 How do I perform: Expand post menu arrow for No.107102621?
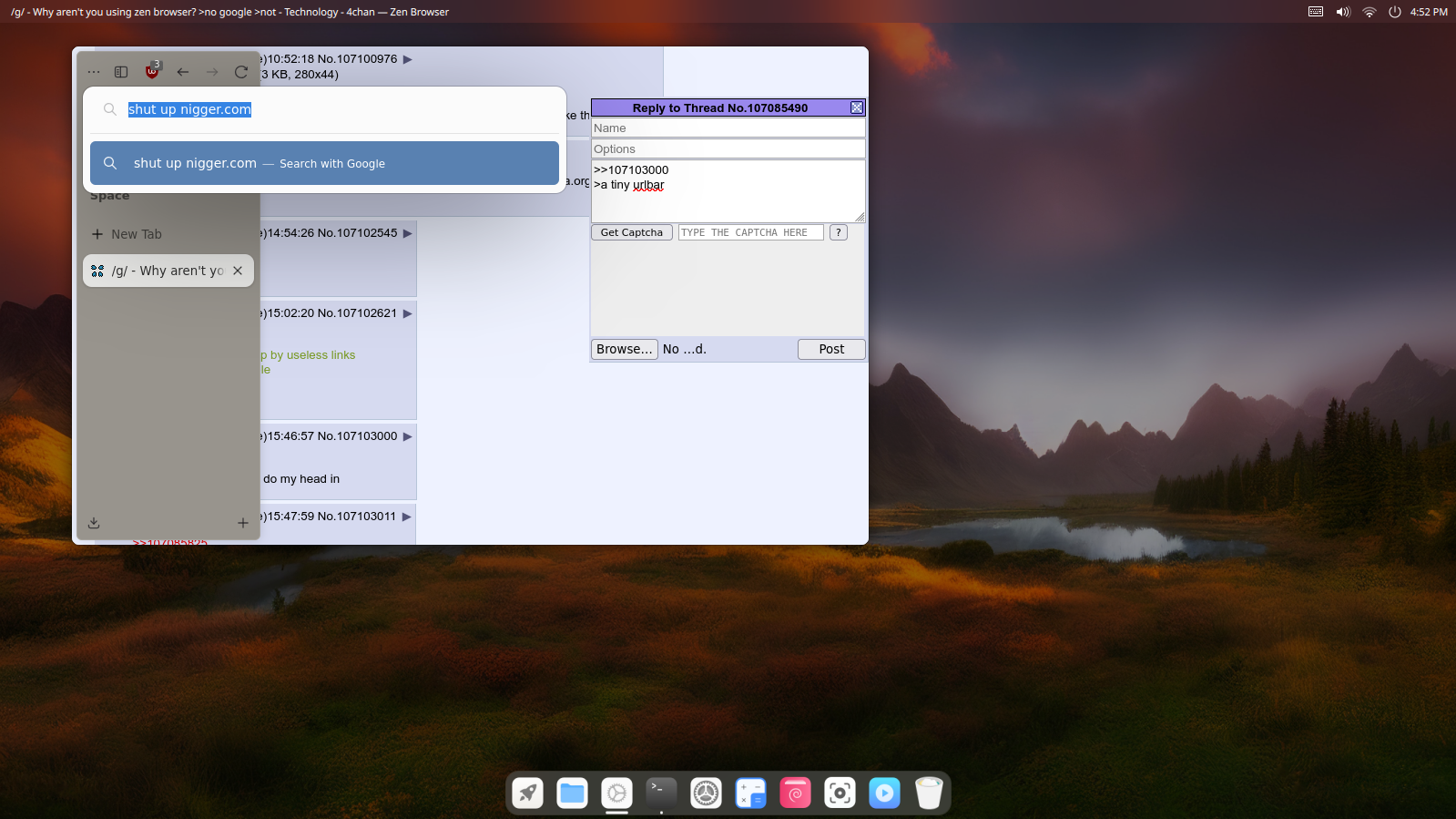point(408,313)
